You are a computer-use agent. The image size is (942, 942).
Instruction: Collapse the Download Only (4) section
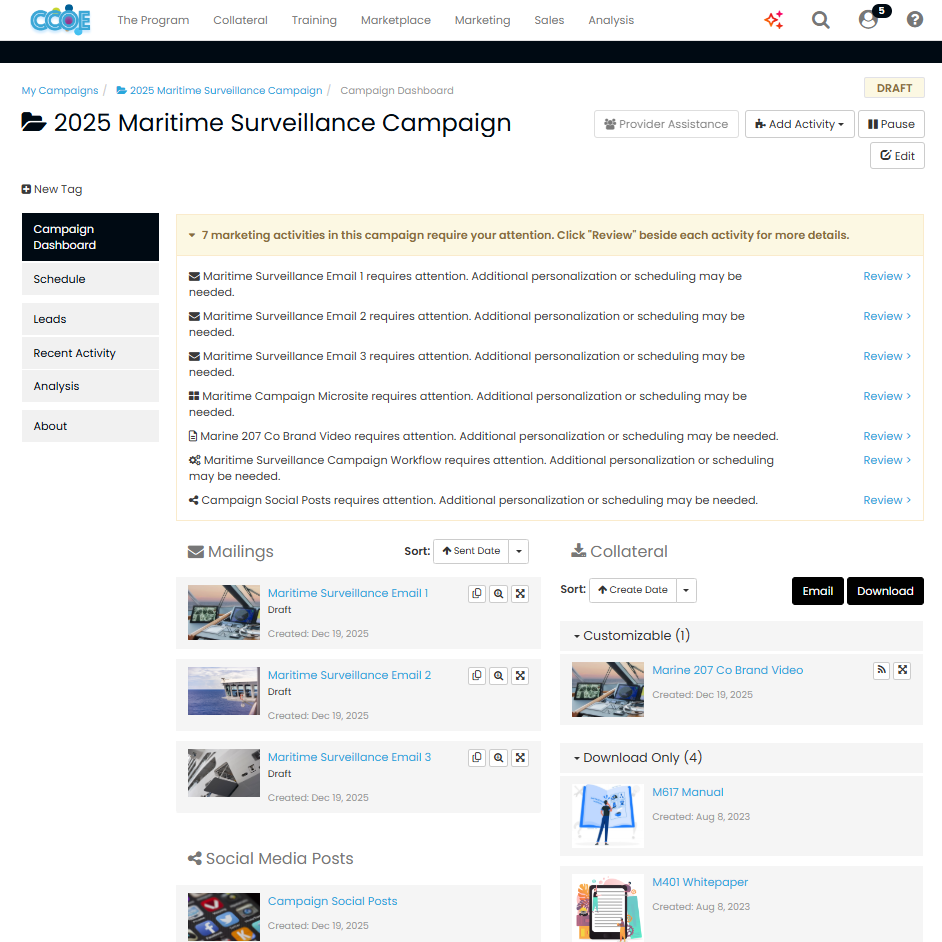coord(637,758)
